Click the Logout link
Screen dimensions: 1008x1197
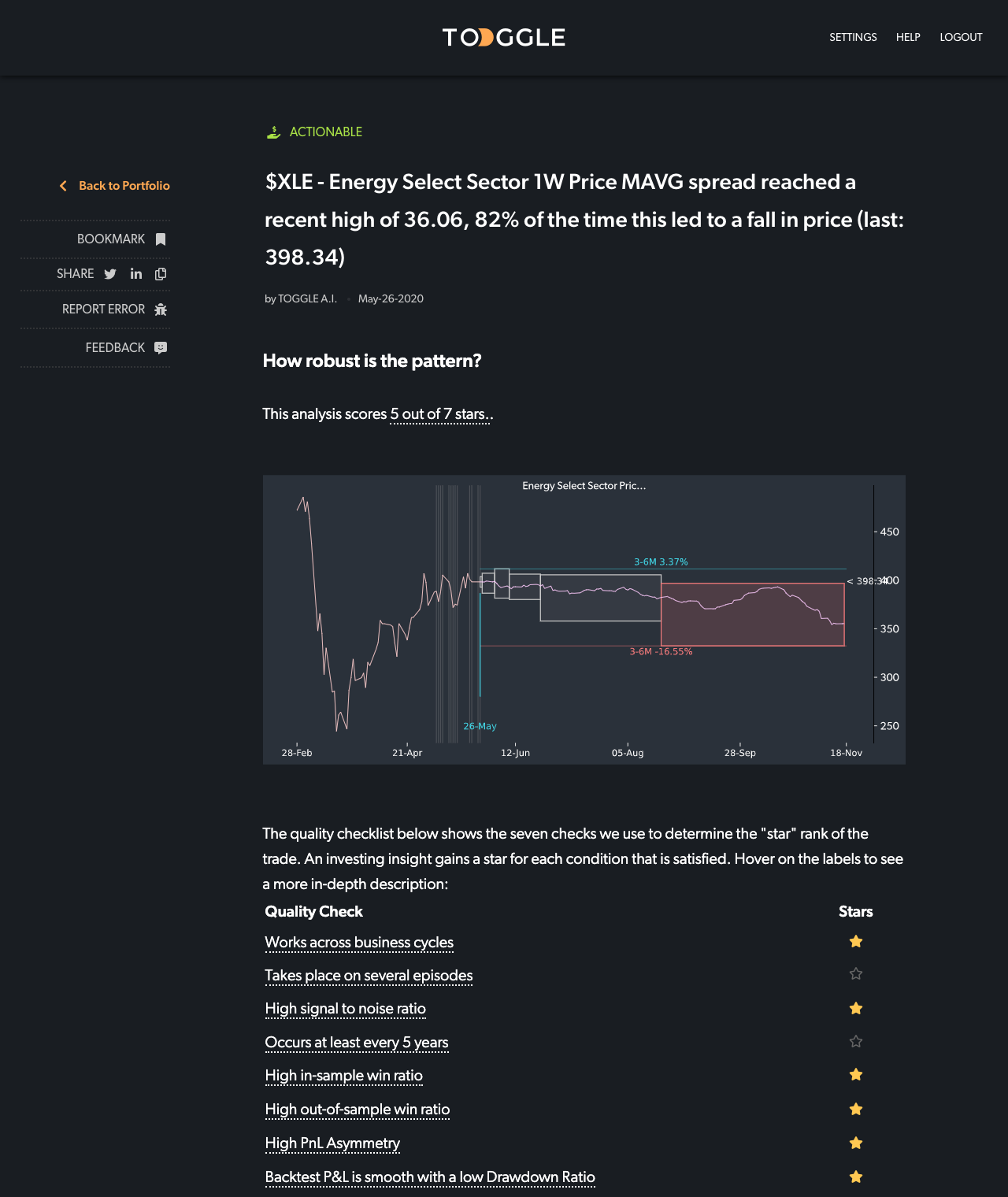961,37
